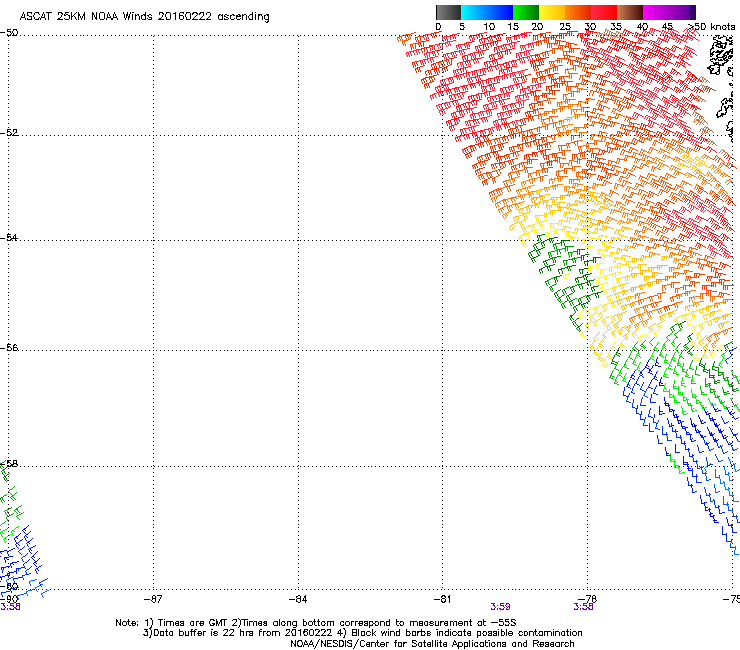Click the black coastline outline below the legend

(x=722, y=56)
